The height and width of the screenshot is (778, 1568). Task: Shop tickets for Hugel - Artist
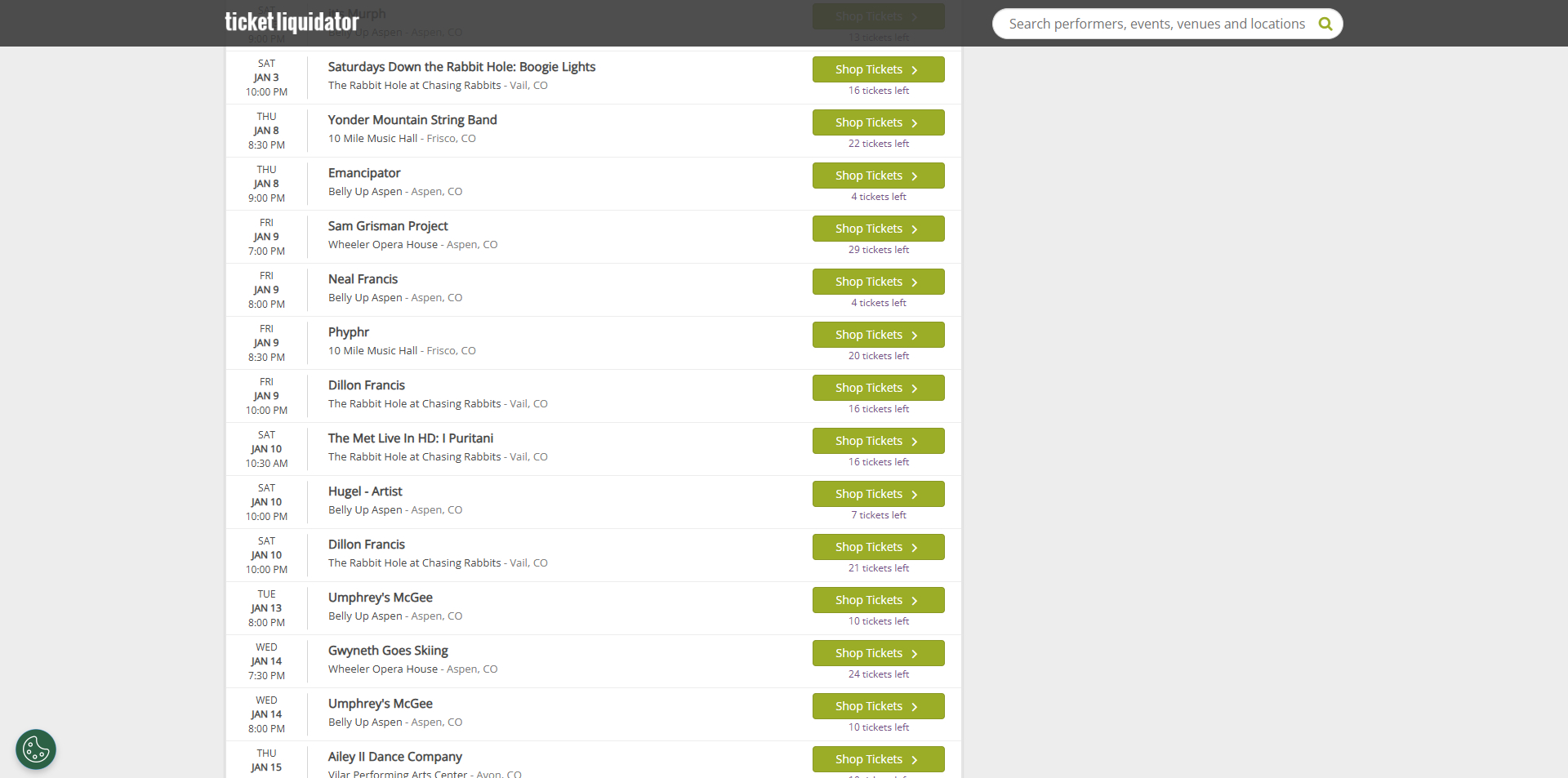(x=878, y=494)
